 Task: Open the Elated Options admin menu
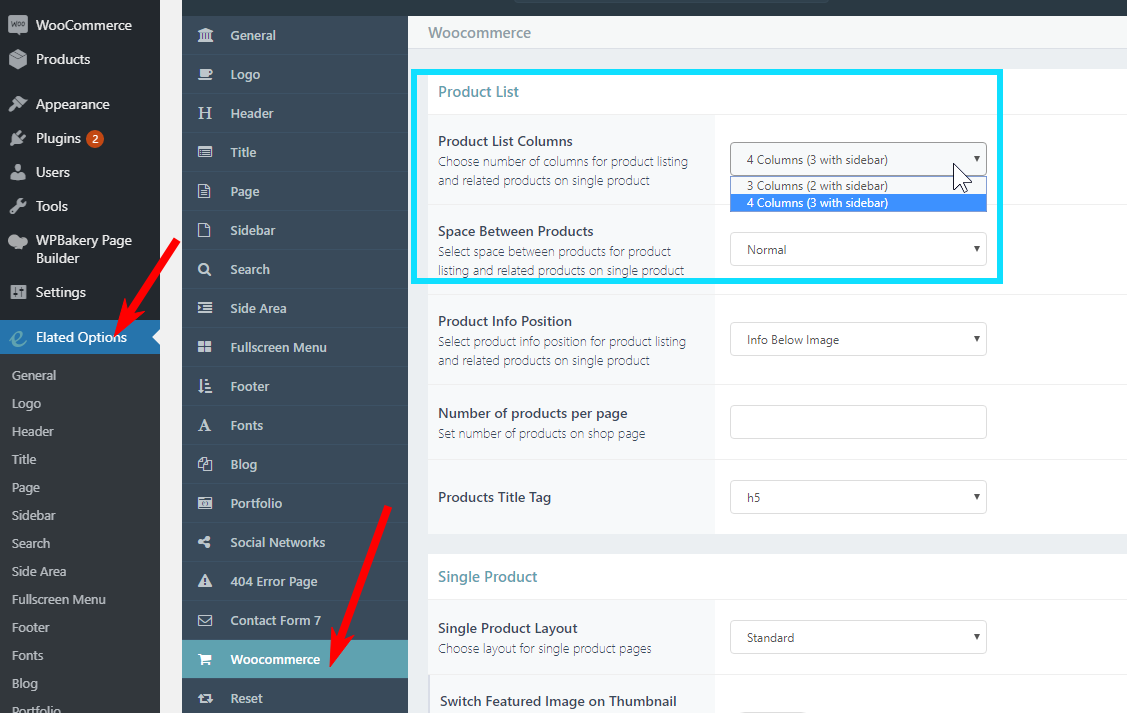click(80, 337)
